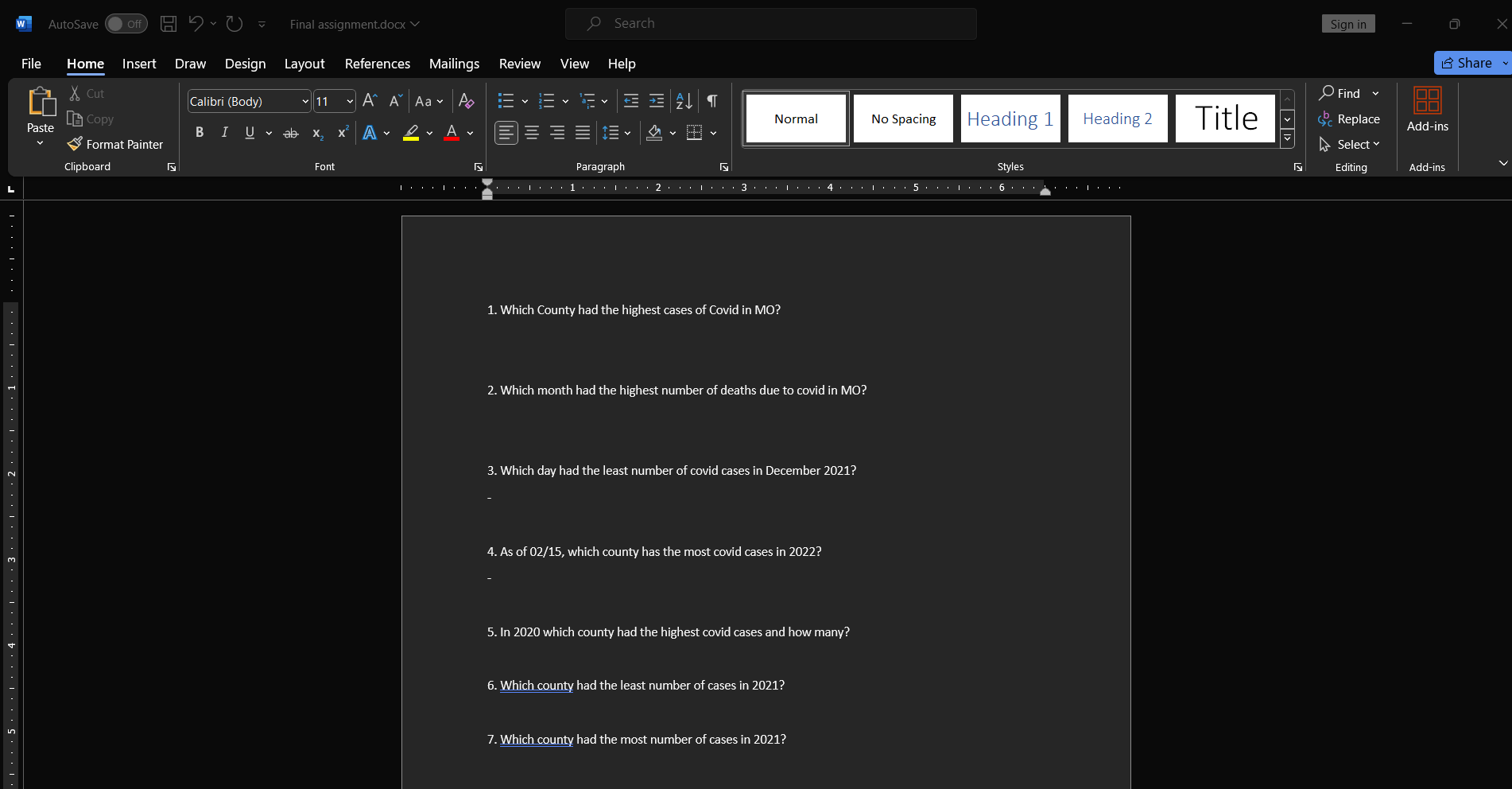Apply subscript formatting
The width and height of the screenshot is (1512, 789).
pos(316,133)
